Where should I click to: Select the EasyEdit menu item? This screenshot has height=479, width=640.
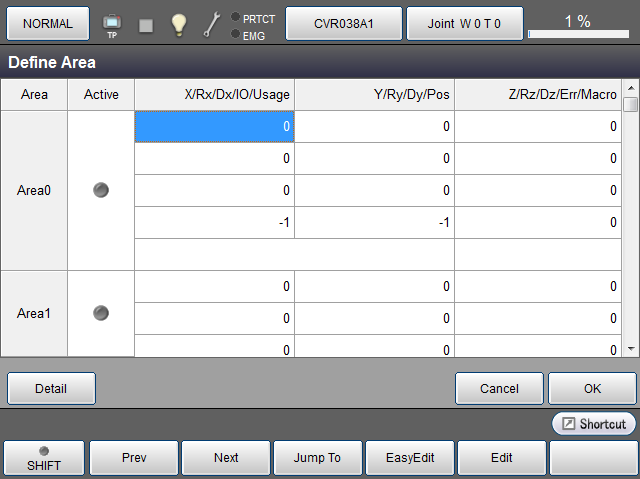[x=410, y=458]
